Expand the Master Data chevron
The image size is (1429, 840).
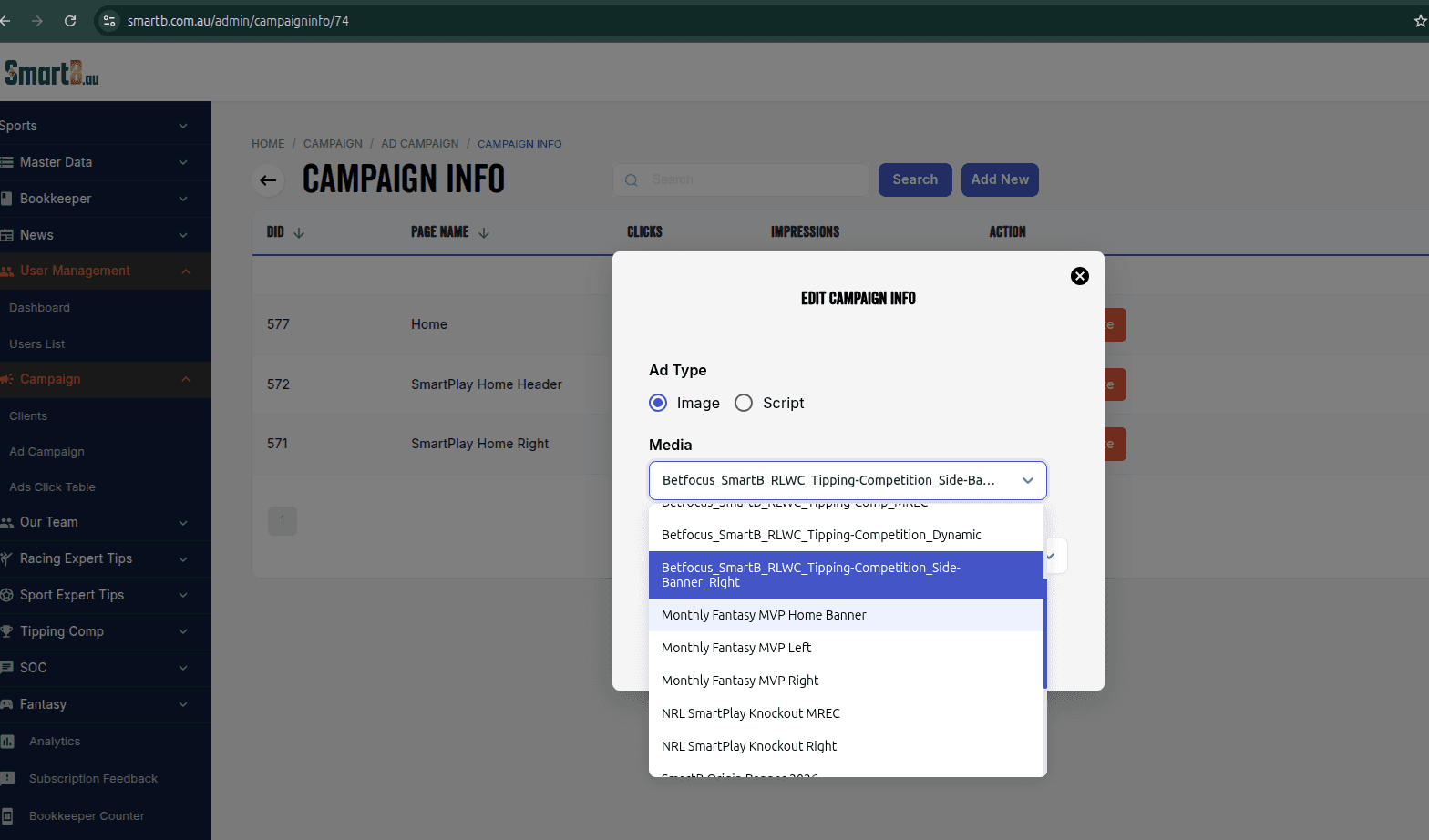coord(183,162)
